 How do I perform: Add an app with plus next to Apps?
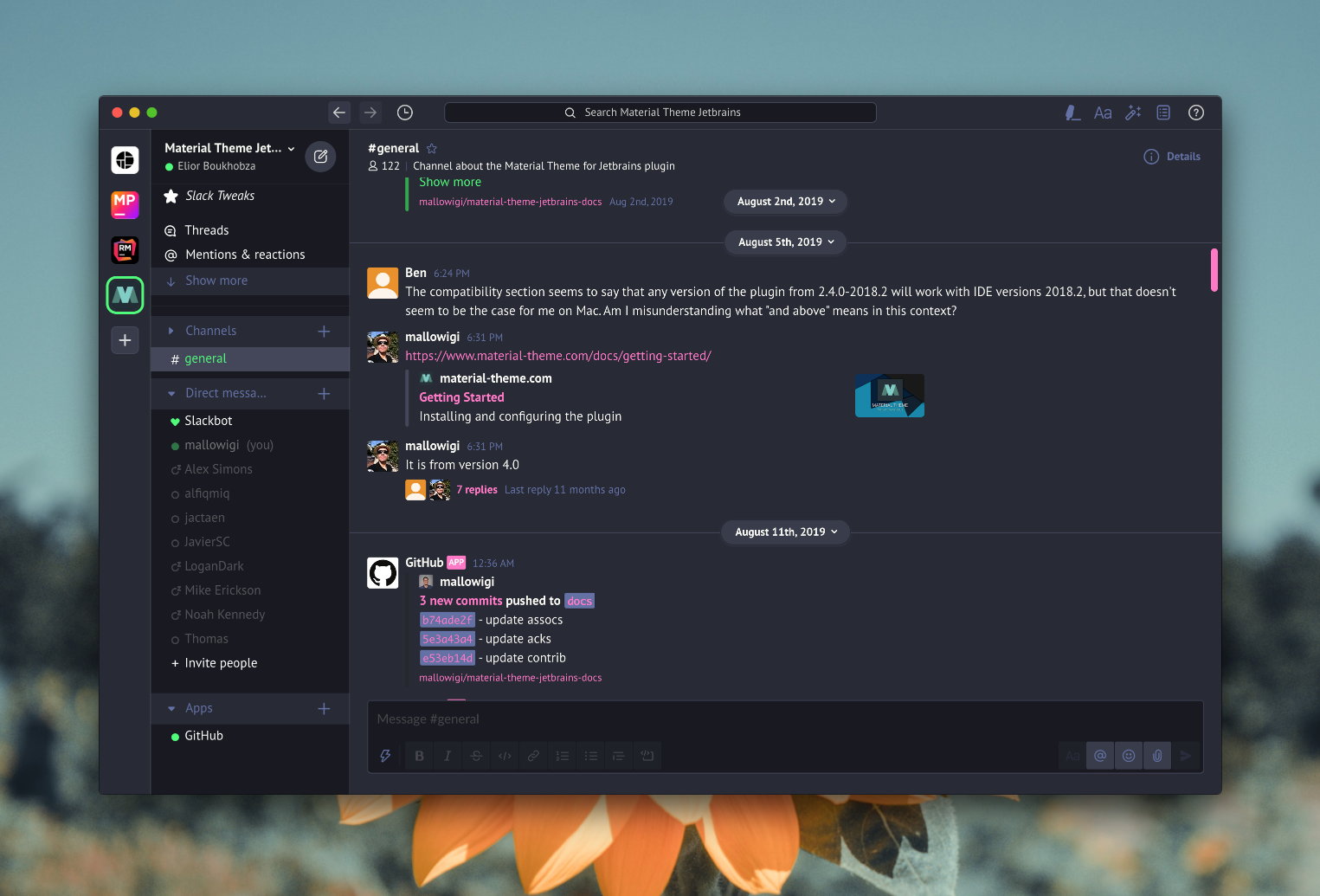[324, 708]
